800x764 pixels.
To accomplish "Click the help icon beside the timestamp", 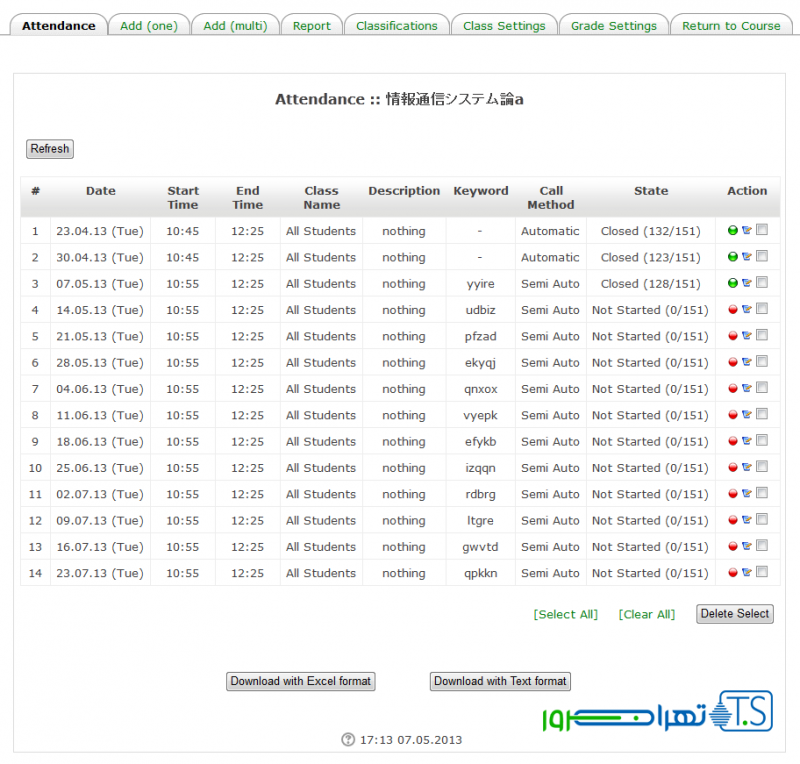I will pyautogui.click(x=348, y=740).
